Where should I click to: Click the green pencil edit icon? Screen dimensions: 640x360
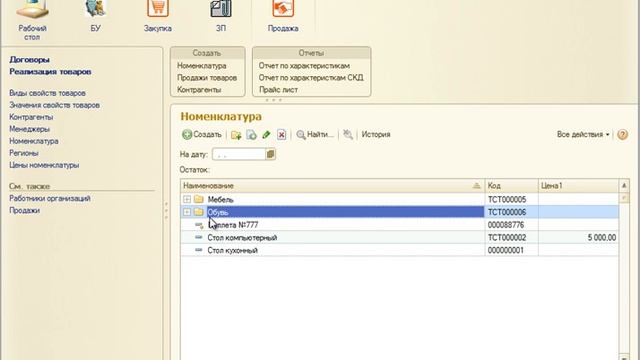[x=266, y=135]
